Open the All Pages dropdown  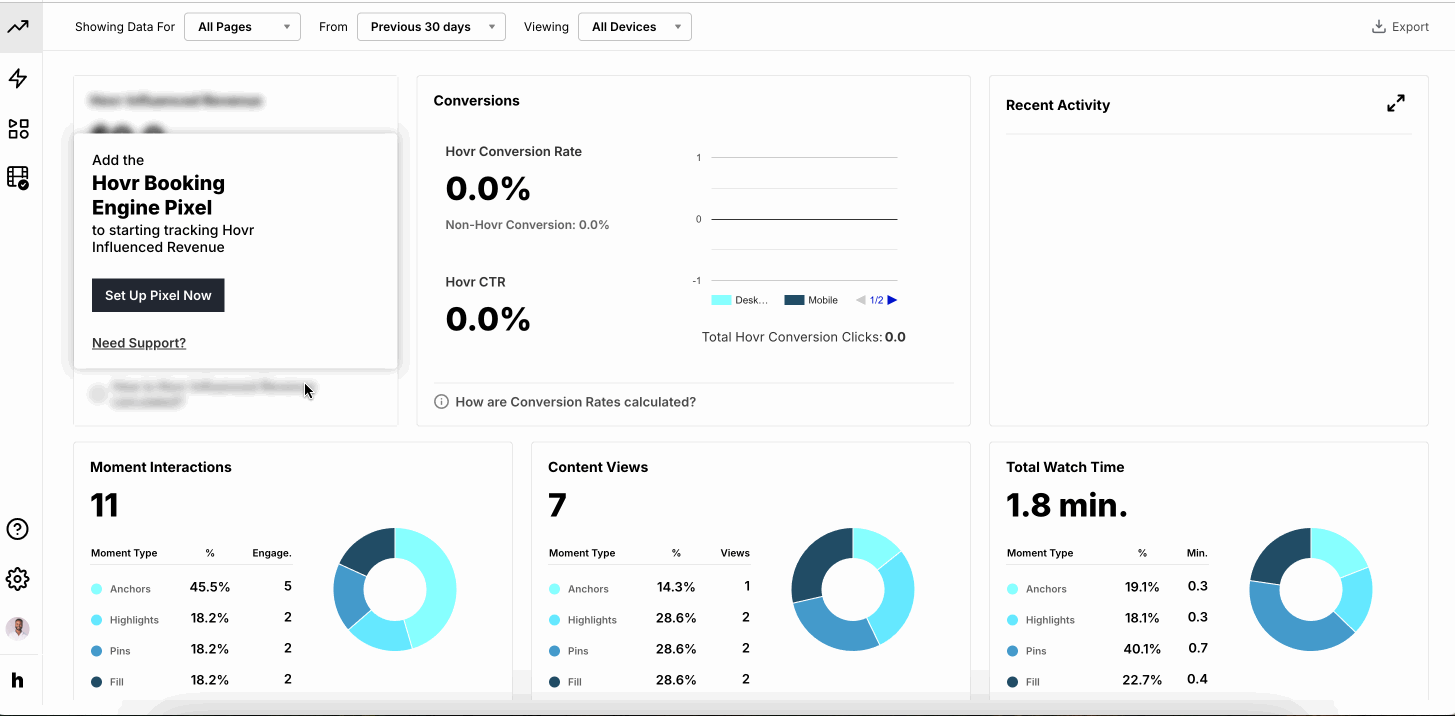[242, 27]
